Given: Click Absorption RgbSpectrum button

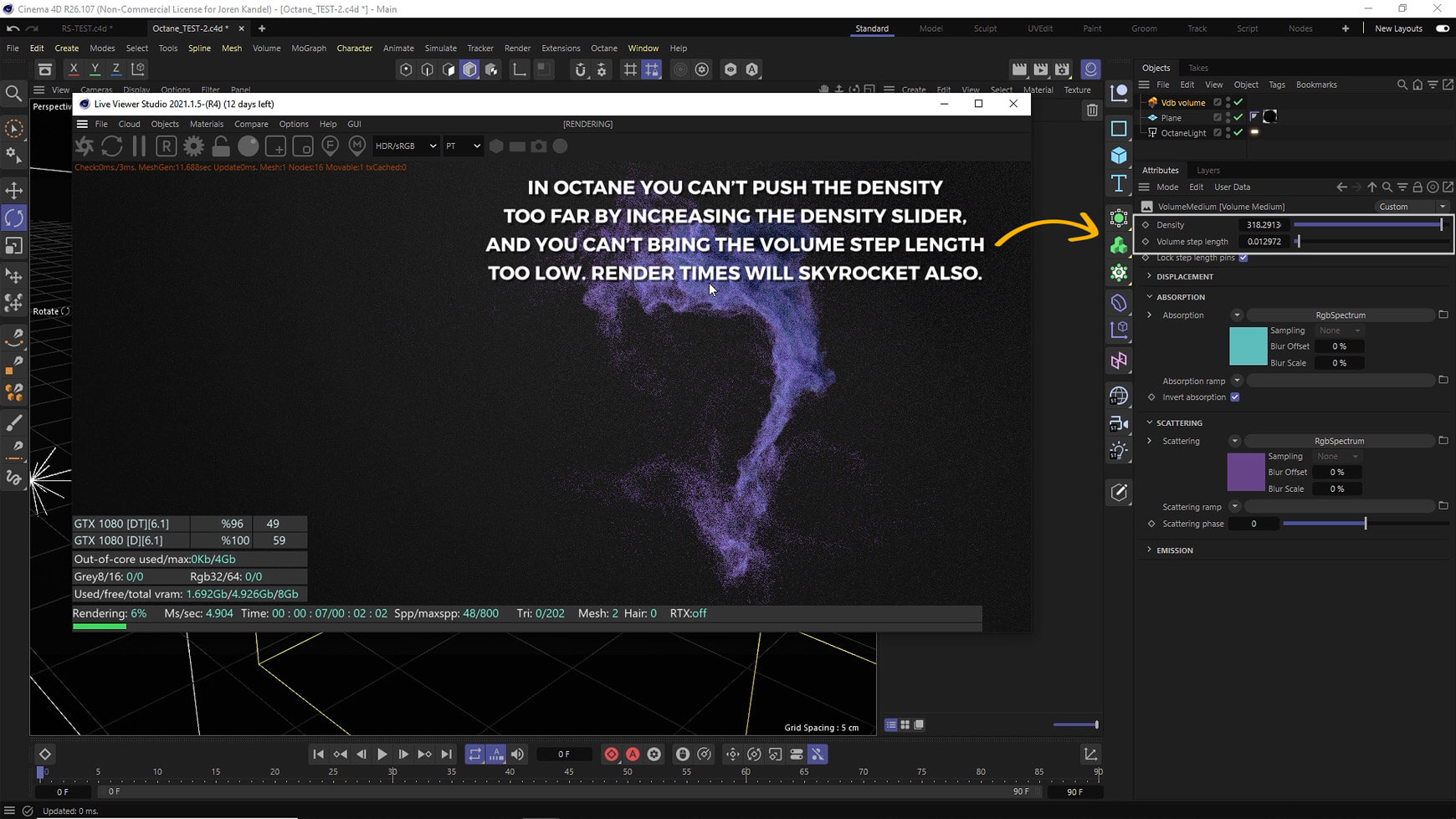Looking at the screenshot, I should click(x=1341, y=315).
